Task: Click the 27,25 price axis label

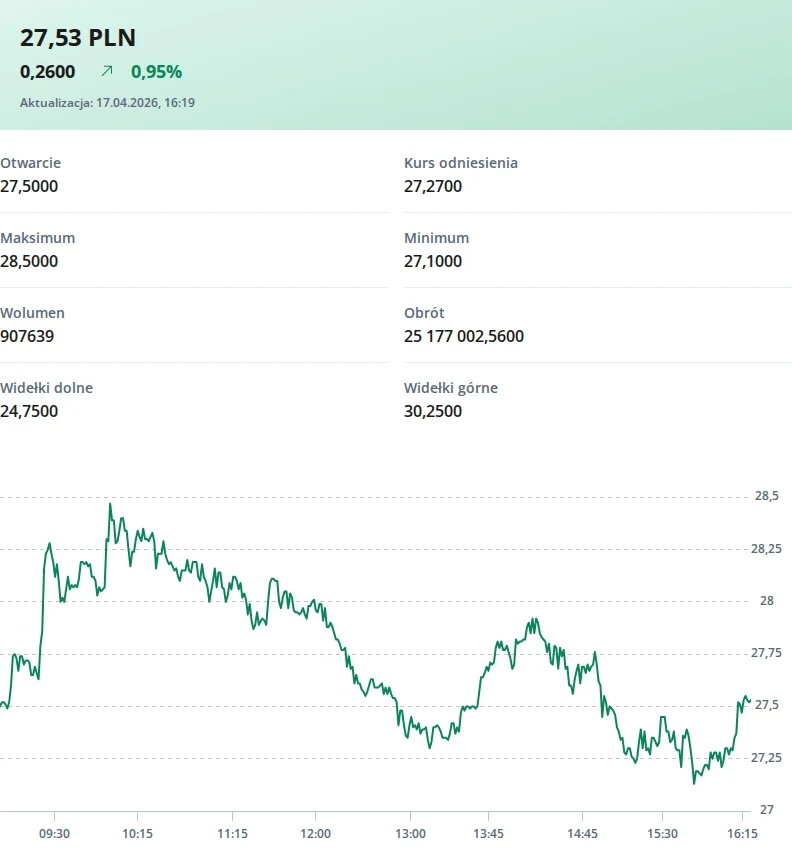Action: [x=766, y=758]
